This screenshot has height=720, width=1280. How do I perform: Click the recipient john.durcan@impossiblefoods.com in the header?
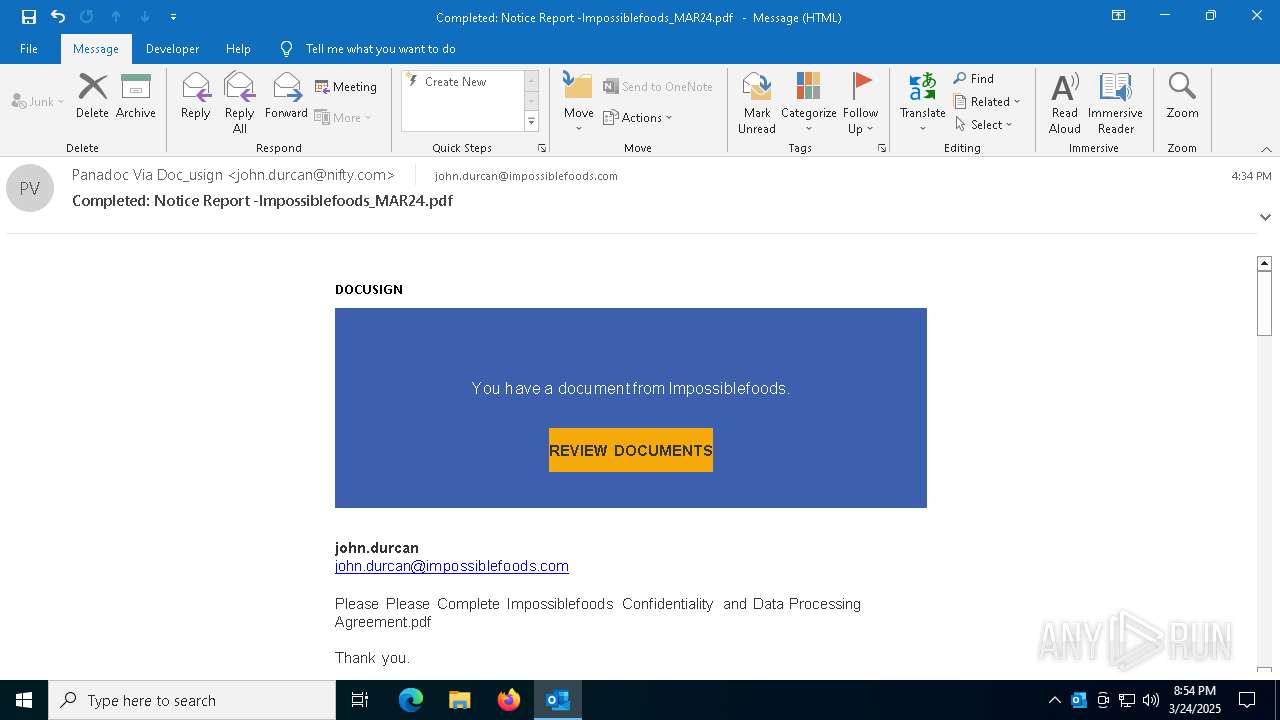[x=526, y=176]
